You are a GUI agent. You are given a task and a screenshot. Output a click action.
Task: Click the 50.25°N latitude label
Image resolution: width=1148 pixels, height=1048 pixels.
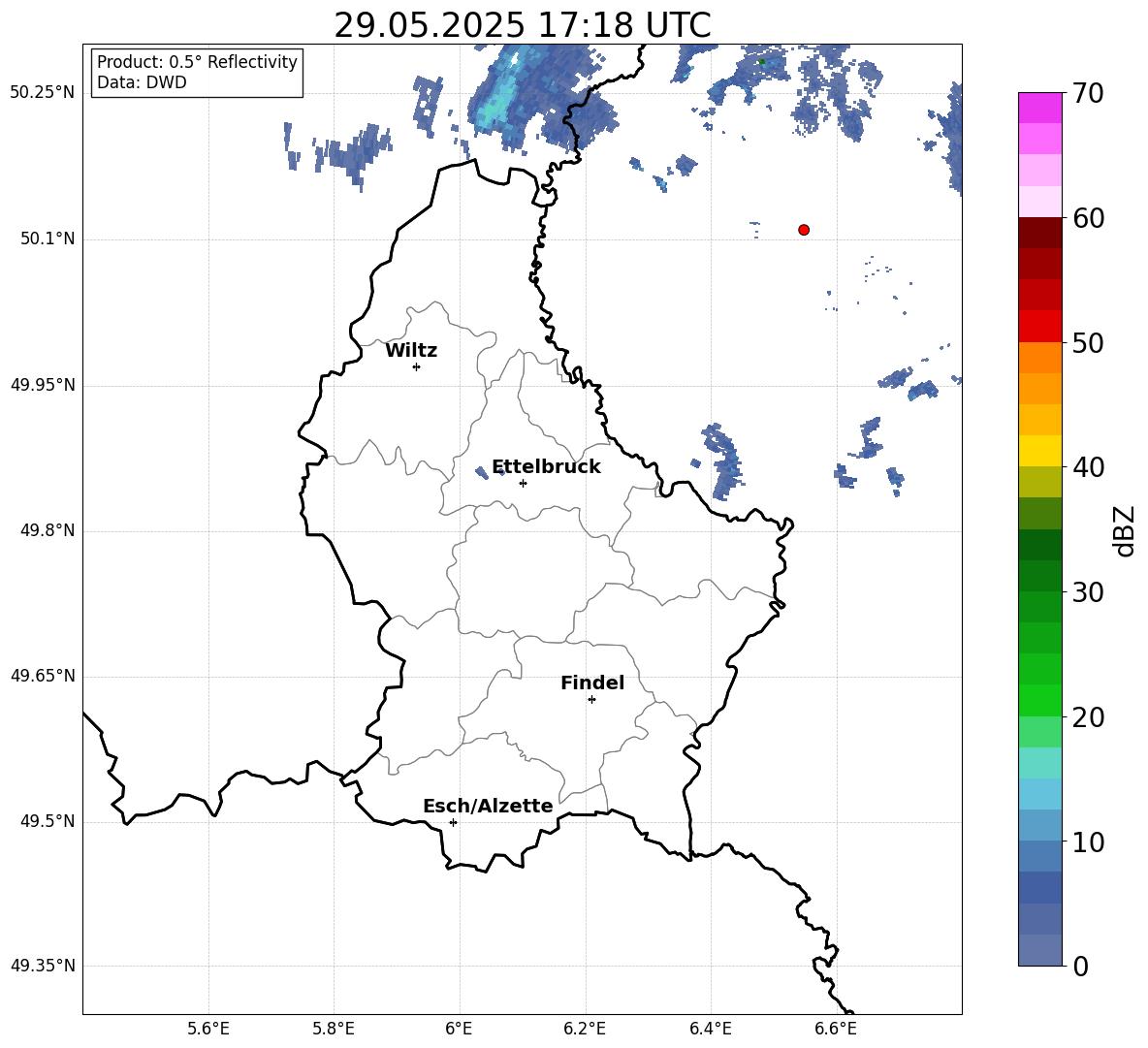coord(43,93)
